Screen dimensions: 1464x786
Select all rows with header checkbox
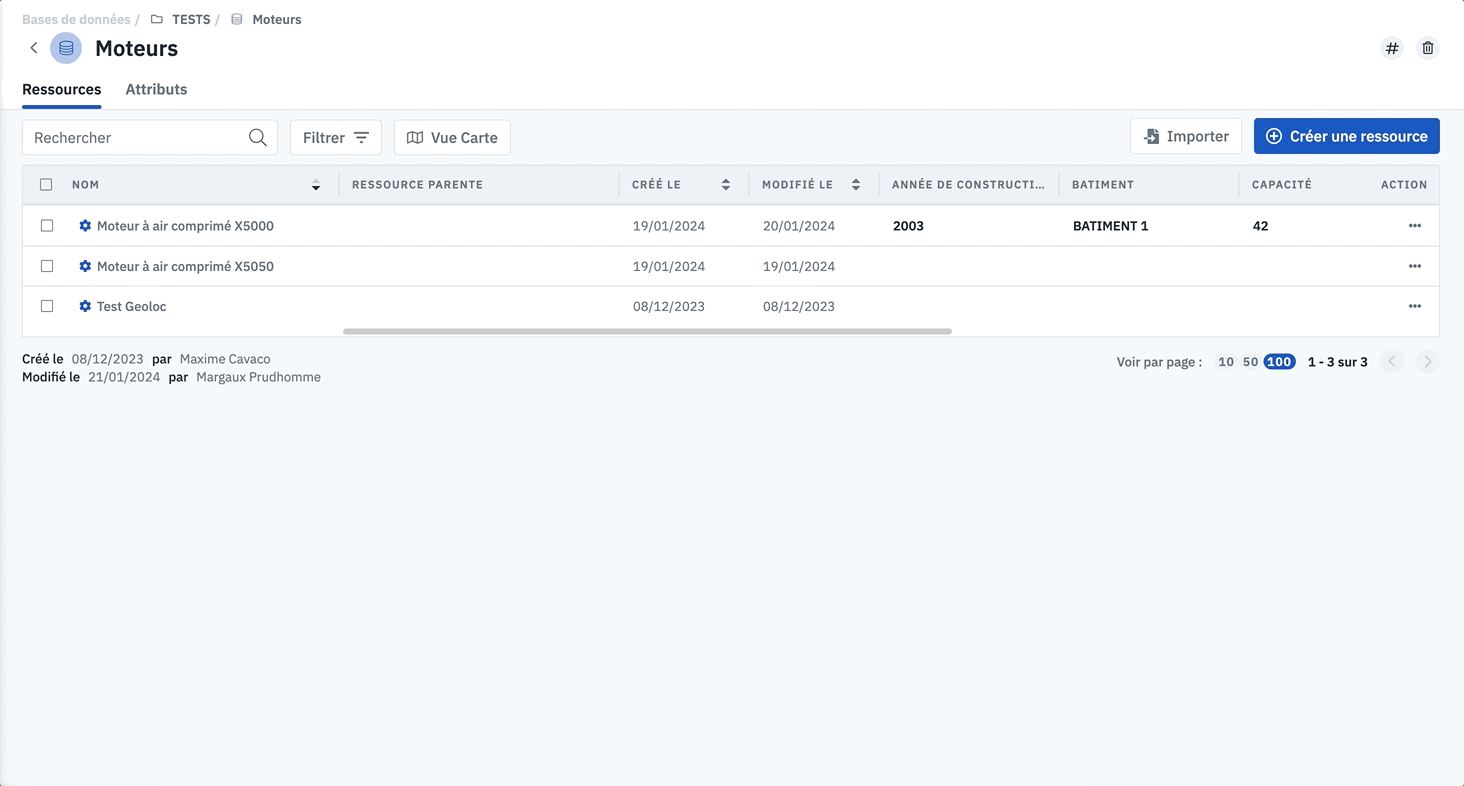[x=46, y=185]
